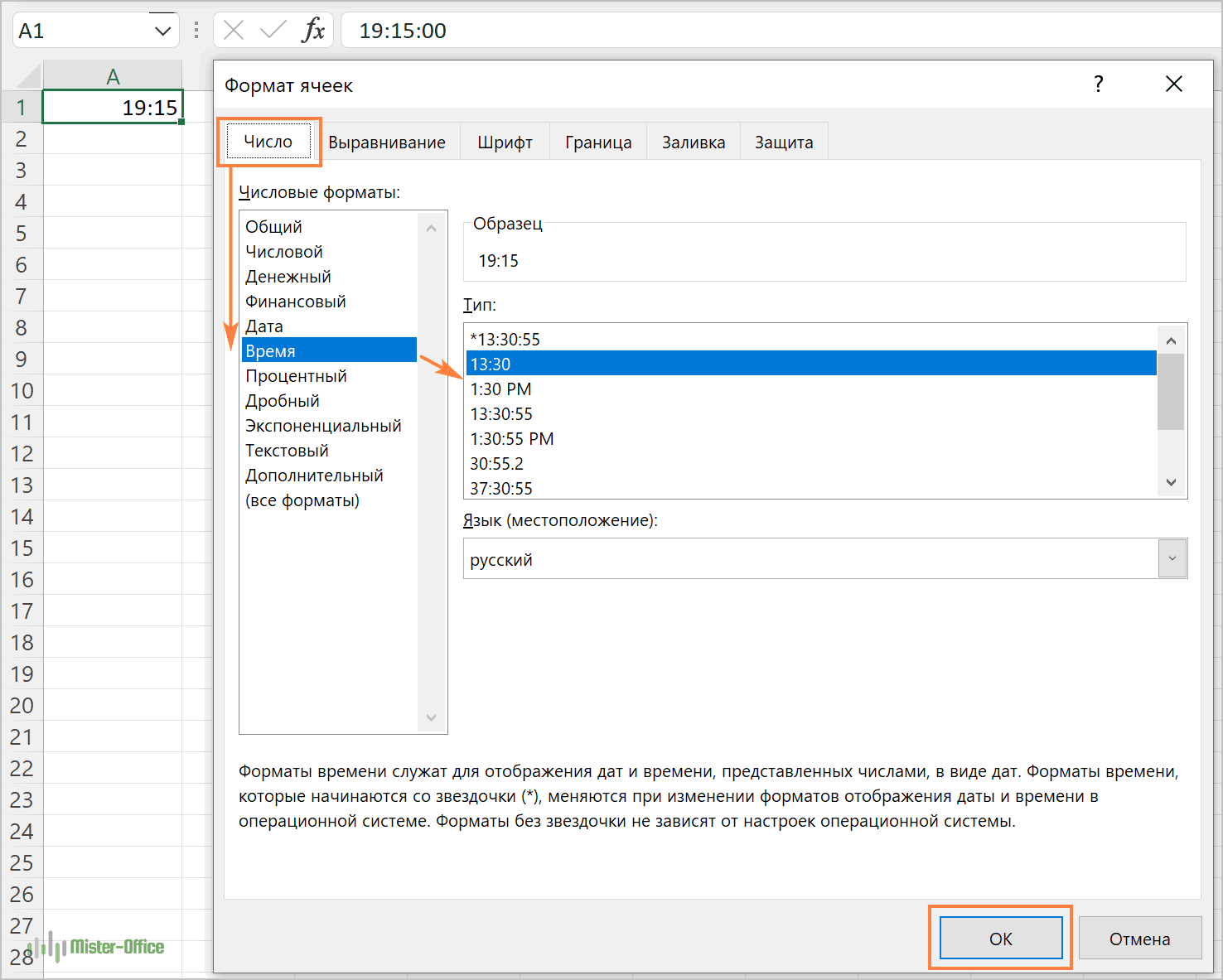This screenshot has height=980, width=1223.
Task: Select the Заливка tab
Action: click(694, 142)
